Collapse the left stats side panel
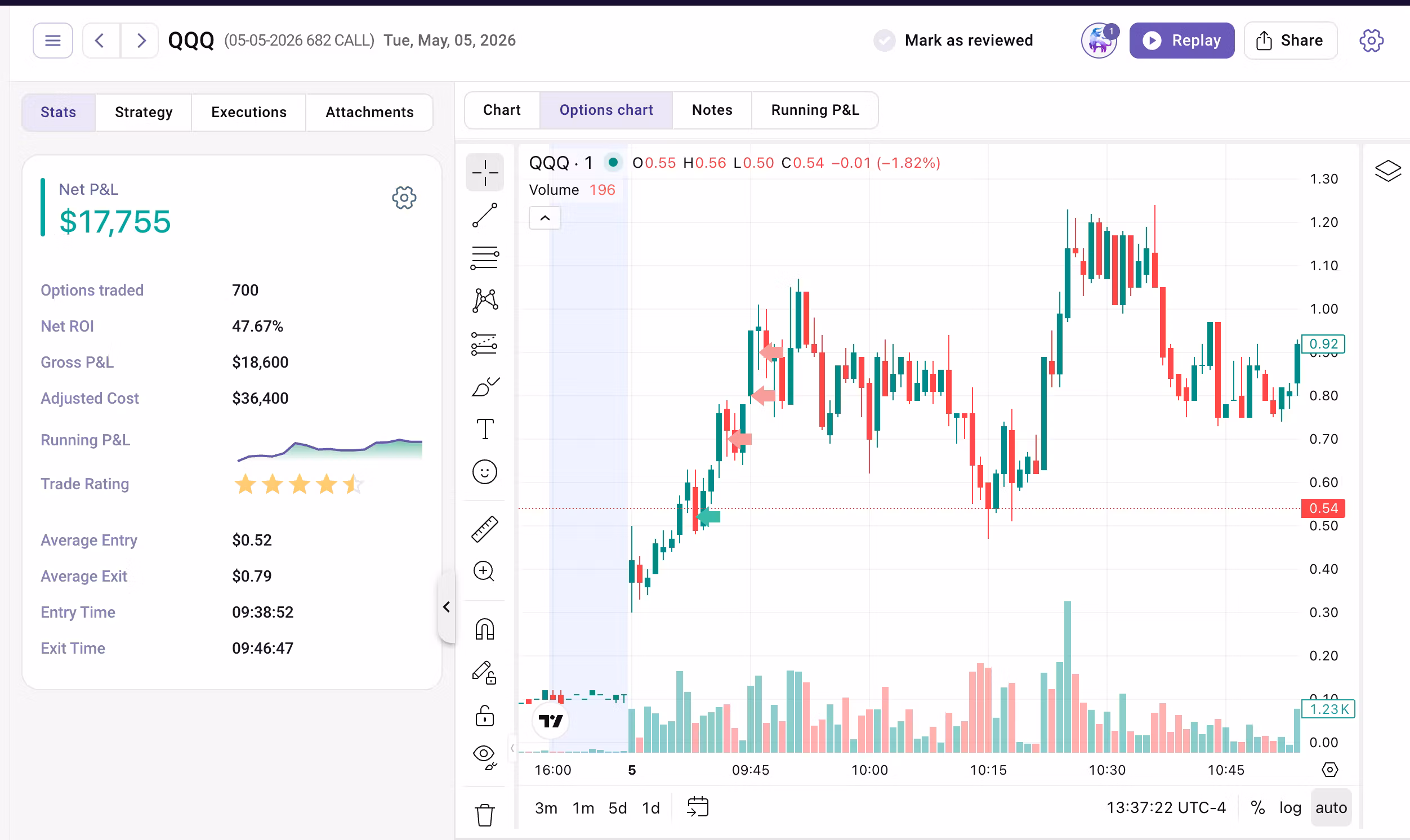Screen dimensions: 1410x840 coord(446,607)
